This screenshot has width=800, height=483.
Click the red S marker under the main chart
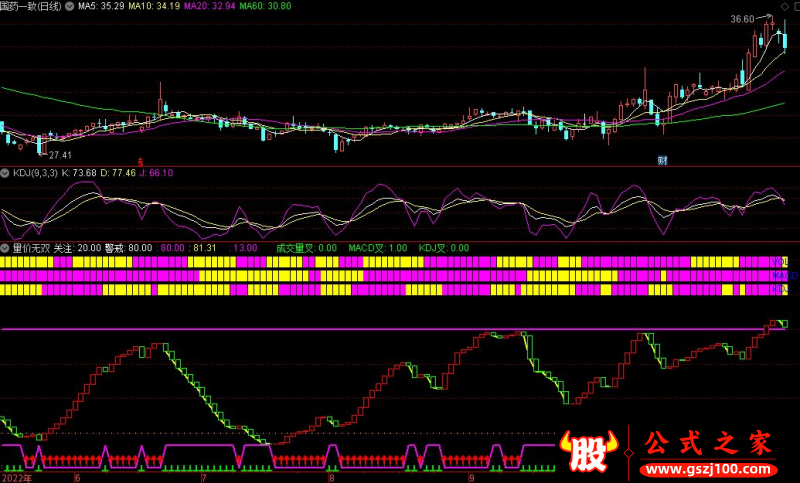click(140, 163)
